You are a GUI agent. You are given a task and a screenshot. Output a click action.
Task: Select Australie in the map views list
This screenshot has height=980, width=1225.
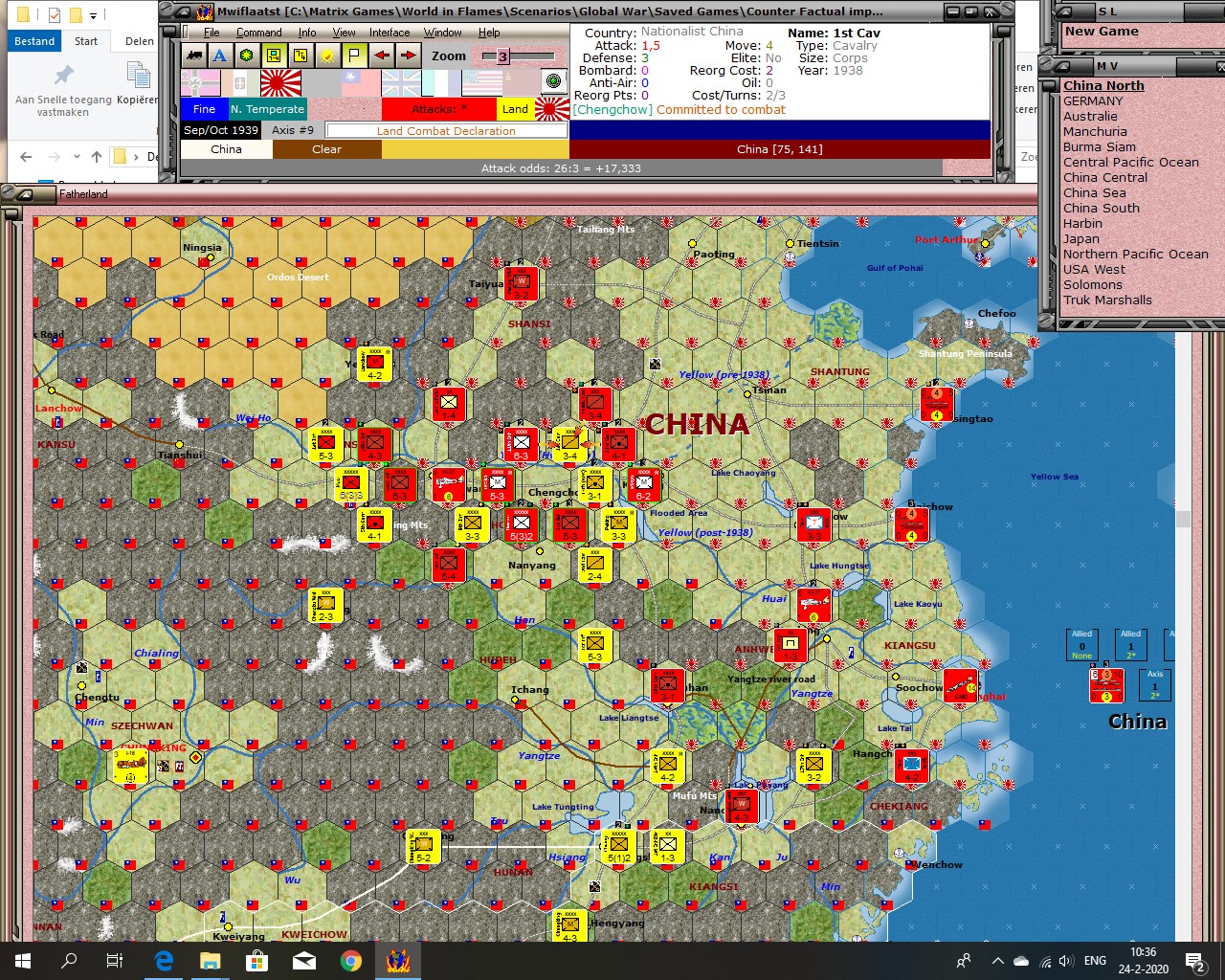point(1090,116)
